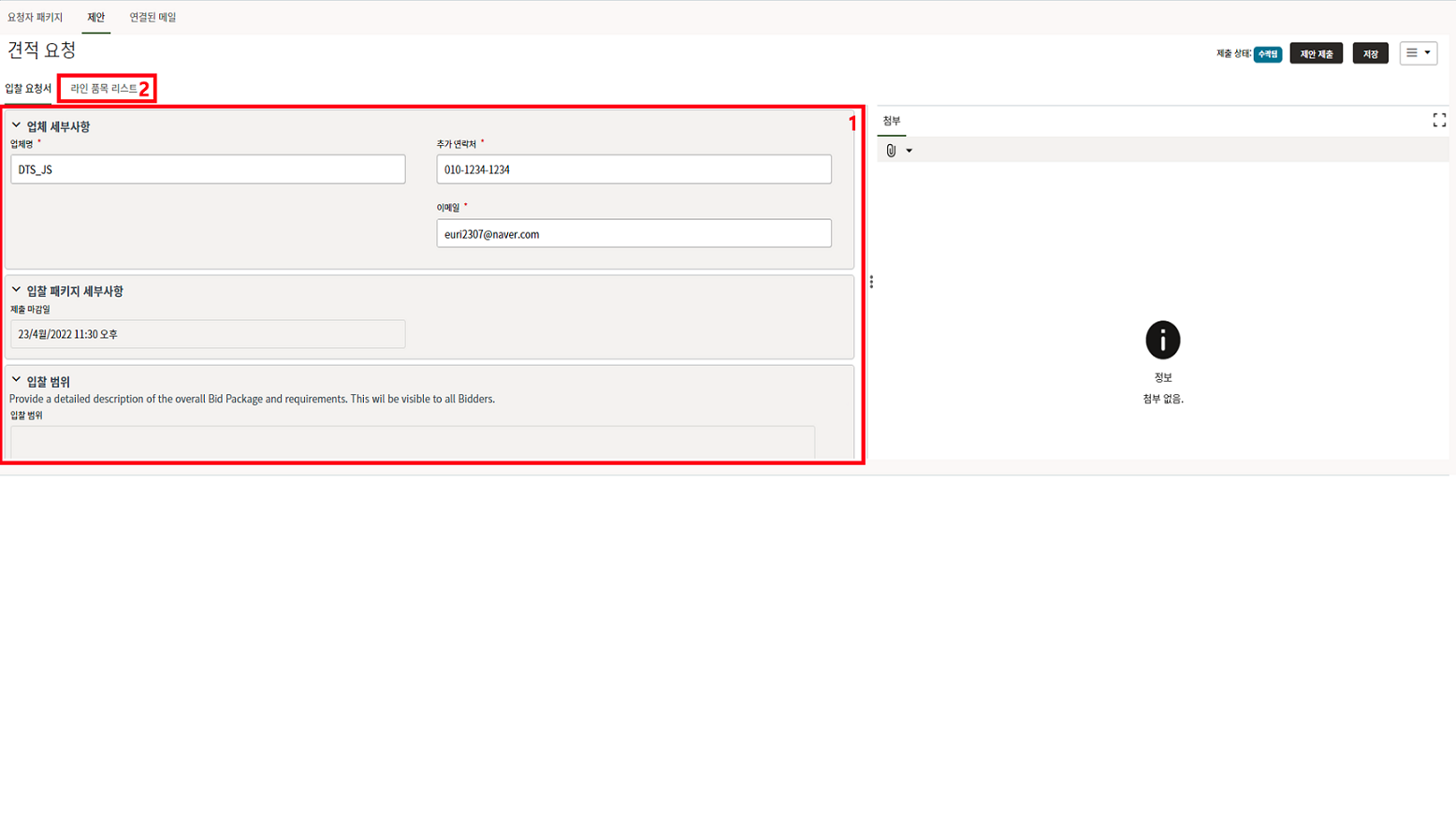Click the 수락됨 status badge
1456x819 pixels.
[1267, 54]
